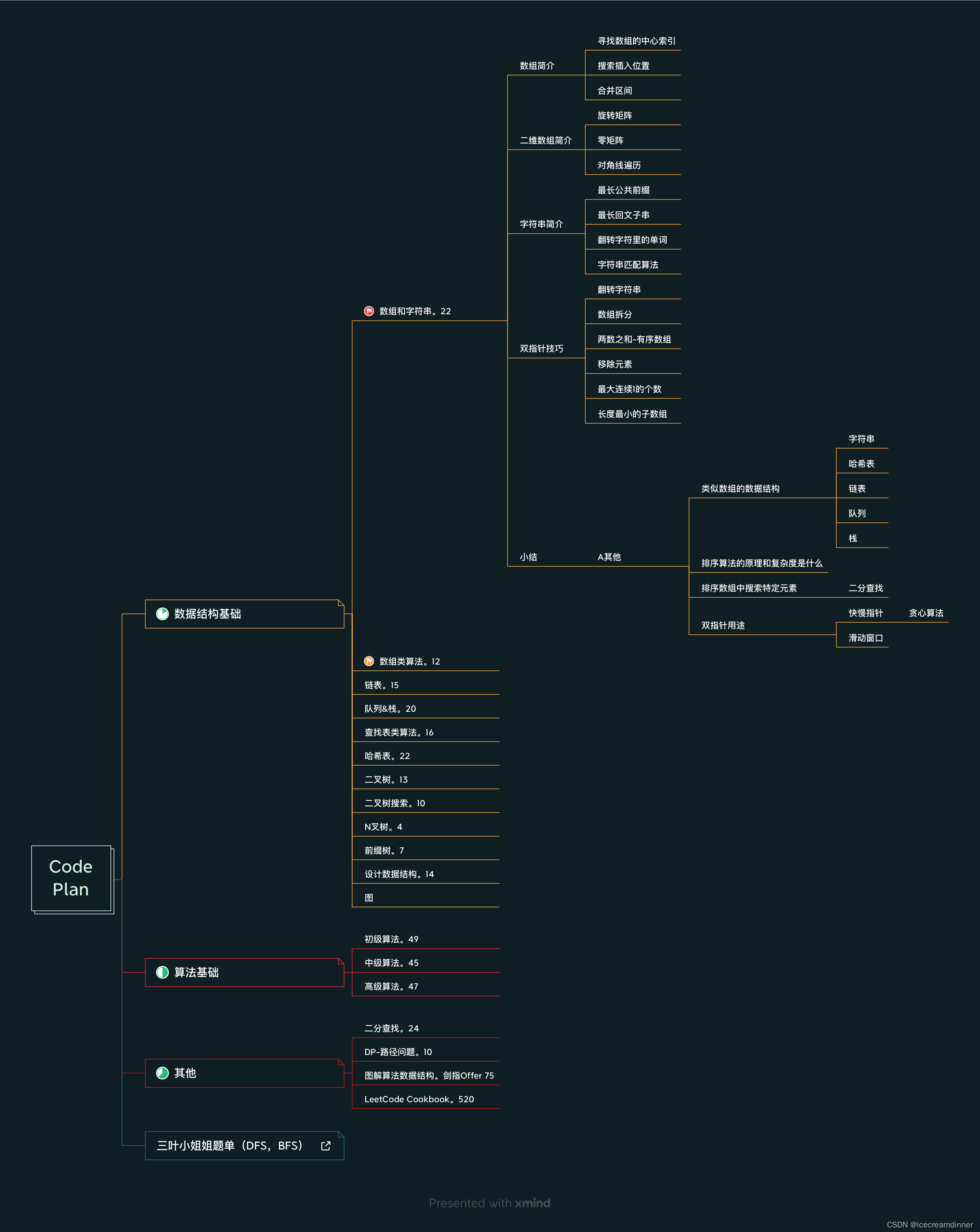Click 最大连续1的个数 leaf
Screen dimensions: 980x1232
(629, 388)
